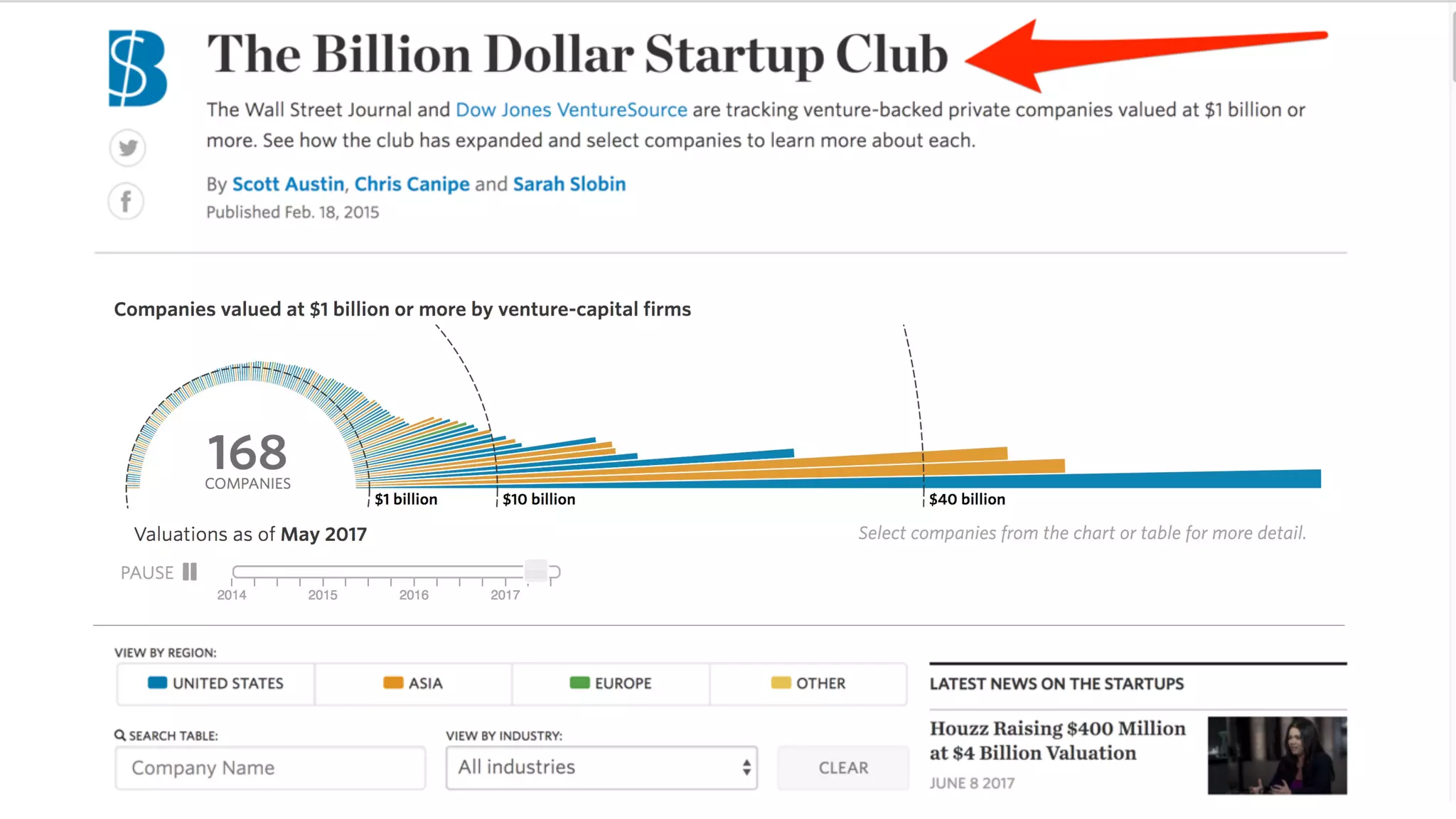Open the Houzz Raising $400 Million headline

tap(1057, 740)
